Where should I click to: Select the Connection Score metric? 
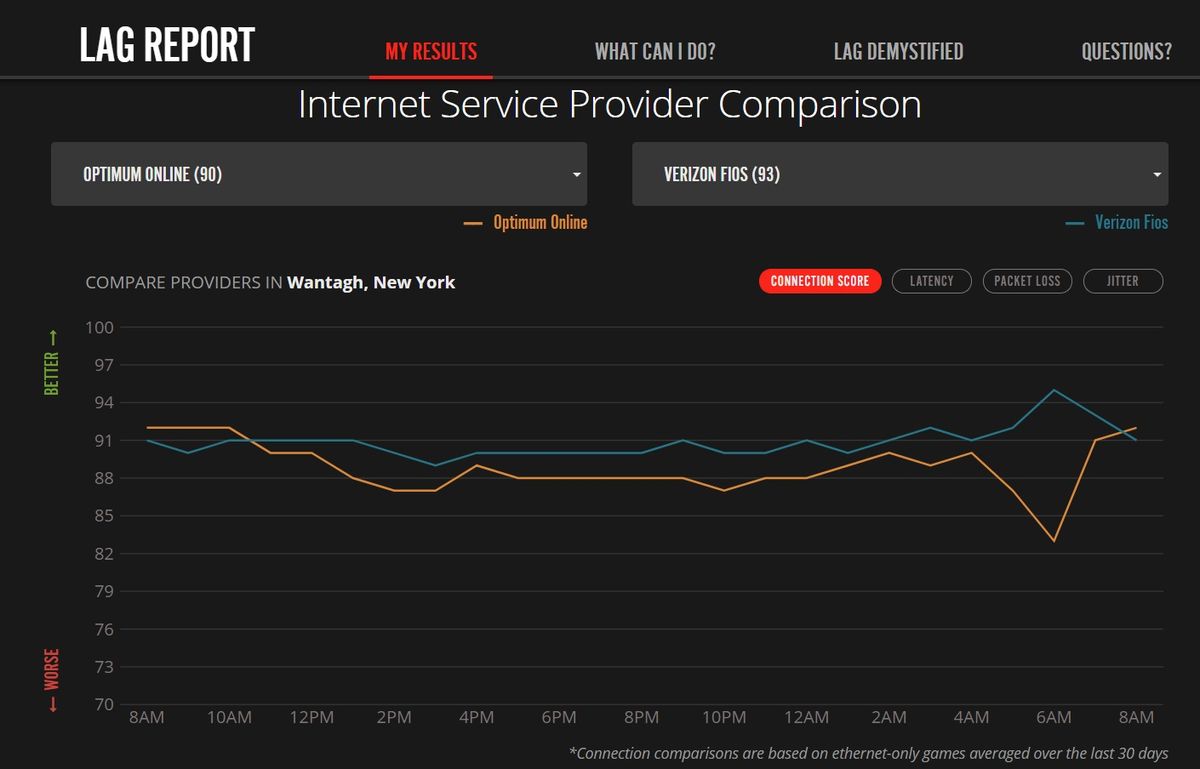coord(820,281)
